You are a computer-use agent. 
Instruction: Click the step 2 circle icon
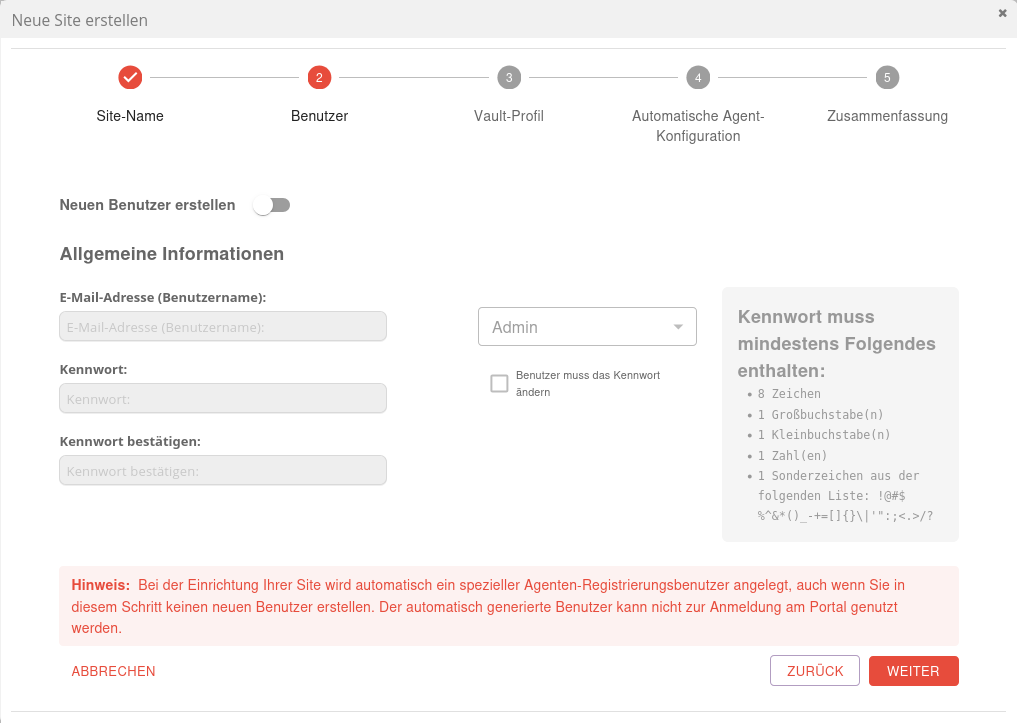(319, 77)
